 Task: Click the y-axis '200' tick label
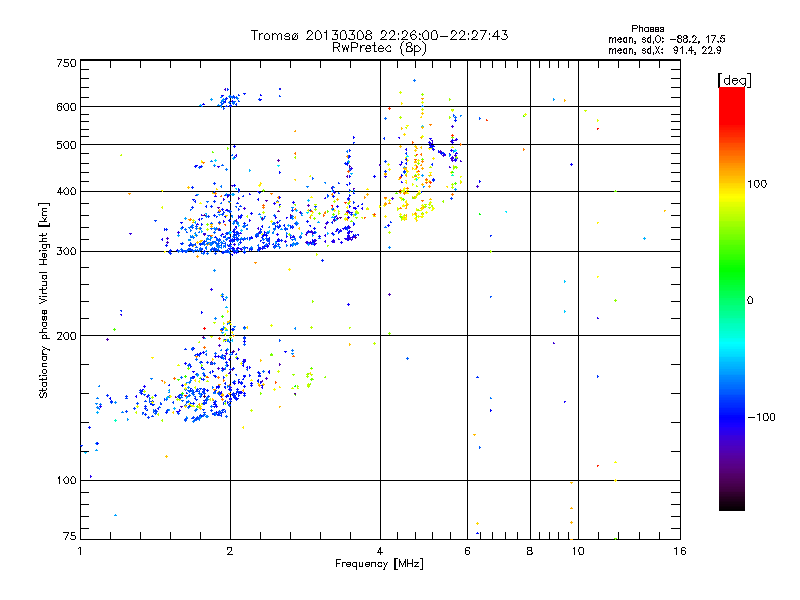click(66, 336)
